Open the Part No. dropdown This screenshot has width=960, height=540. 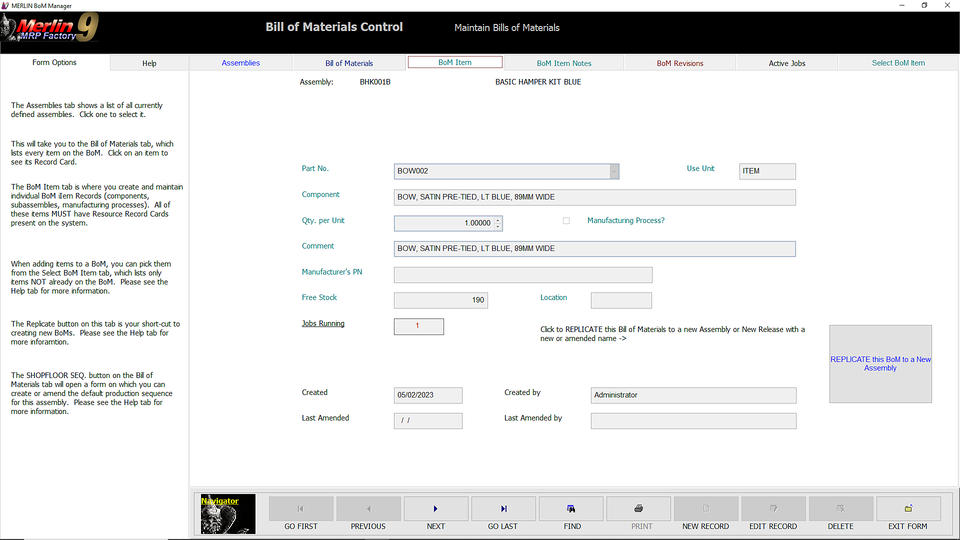click(x=614, y=171)
